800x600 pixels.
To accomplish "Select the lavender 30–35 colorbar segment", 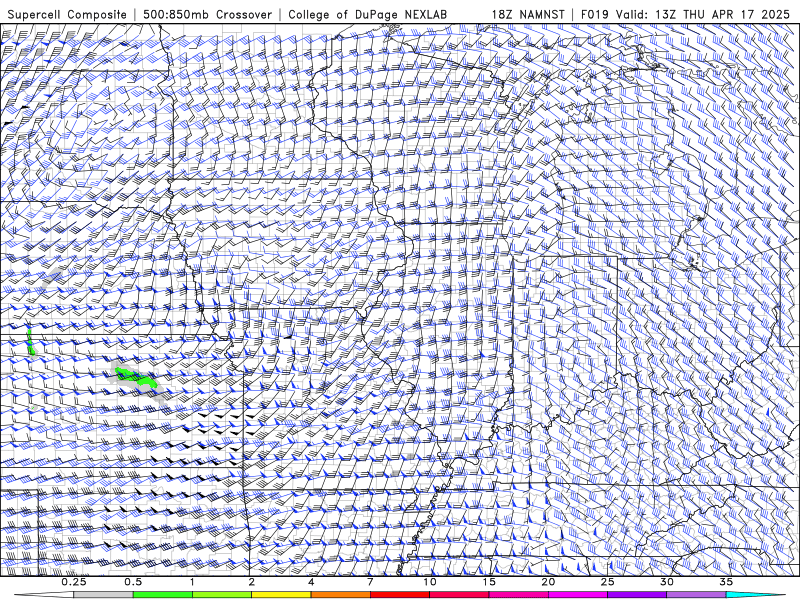I will (x=696, y=595).
